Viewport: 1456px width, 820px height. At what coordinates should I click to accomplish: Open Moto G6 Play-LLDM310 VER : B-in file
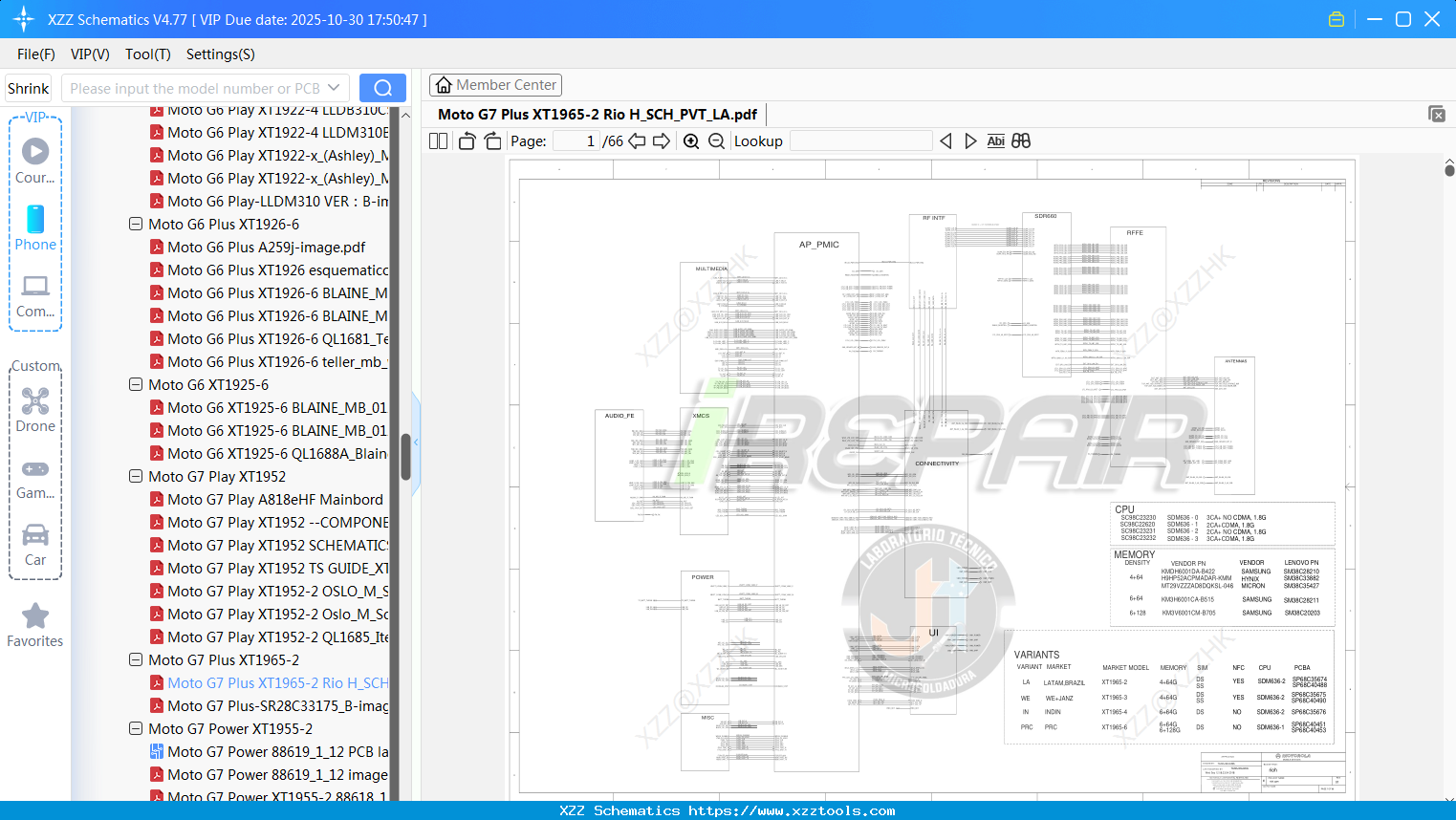point(277,201)
